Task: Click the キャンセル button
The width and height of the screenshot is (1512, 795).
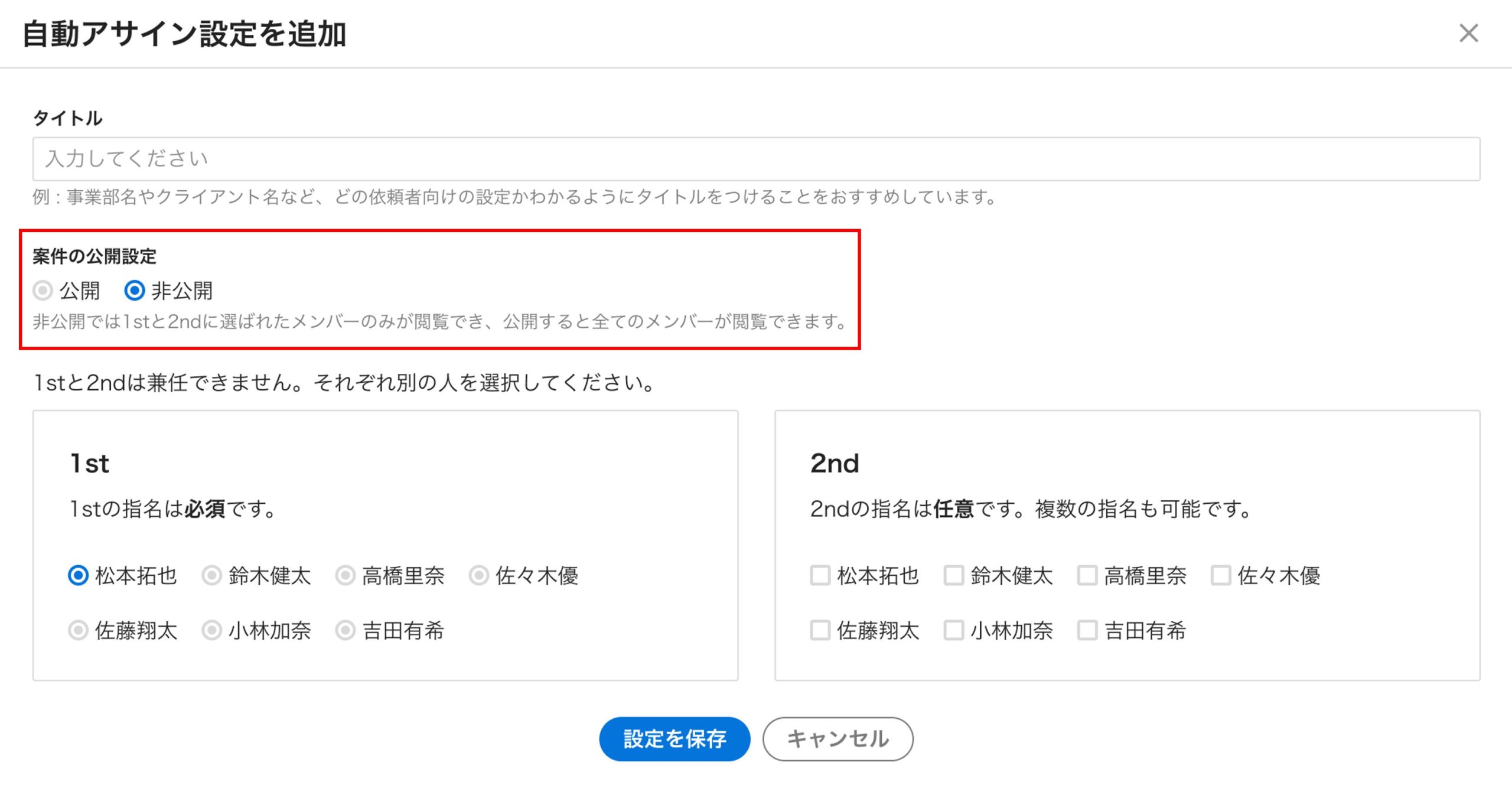Action: tap(838, 739)
